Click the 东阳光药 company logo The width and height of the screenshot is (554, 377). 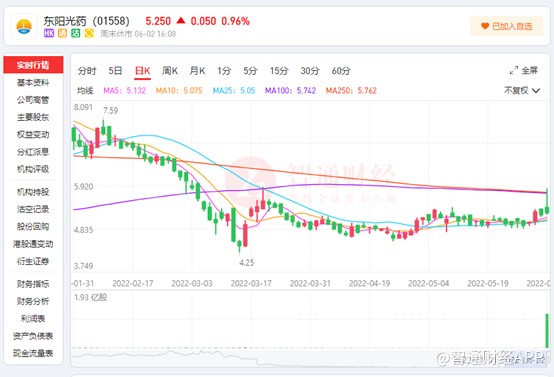(24, 27)
